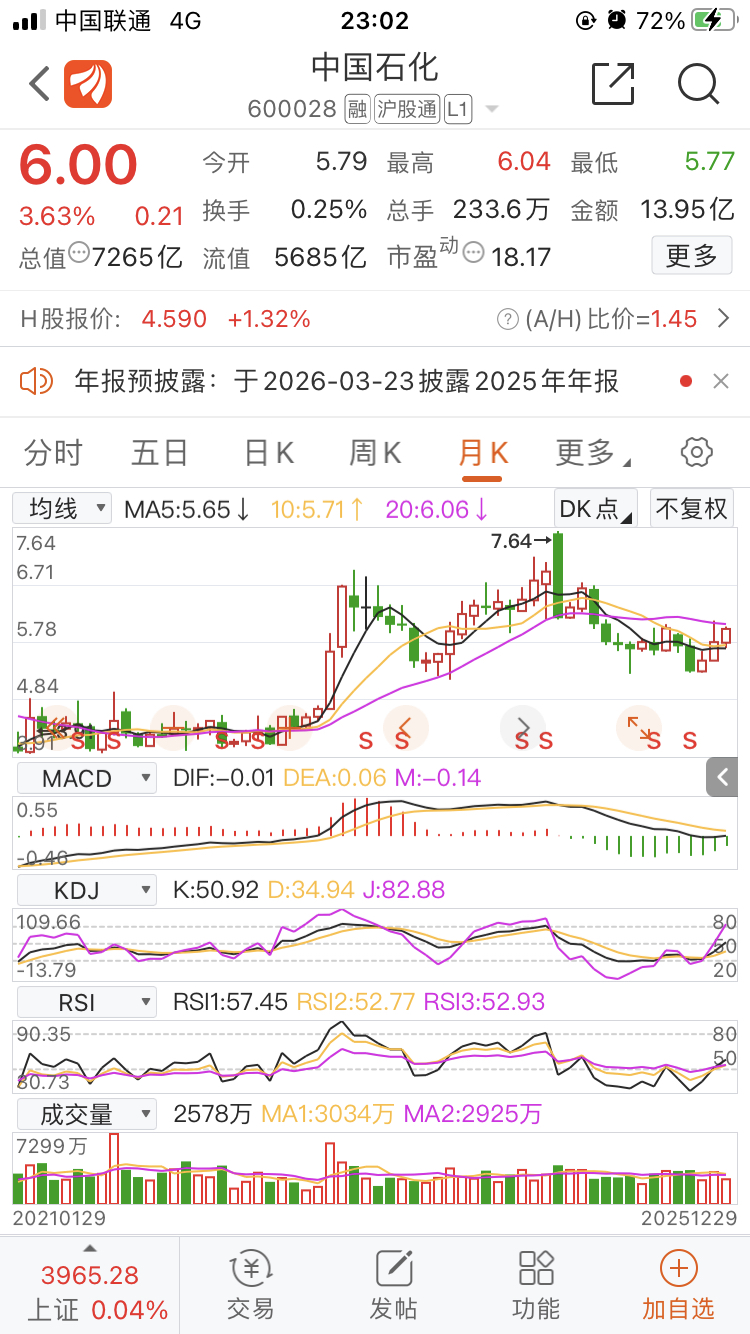Tap the cellular signal bars icon
The image size is (750, 1334).
[29, 20]
